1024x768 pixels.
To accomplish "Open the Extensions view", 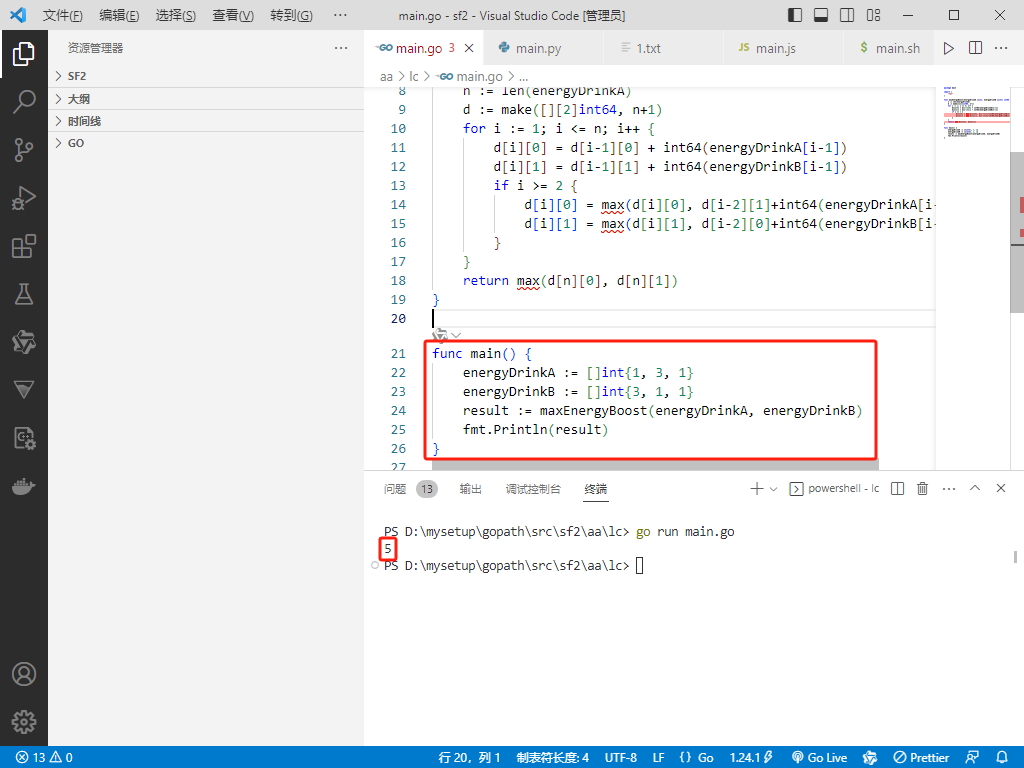I will pos(24,246).
